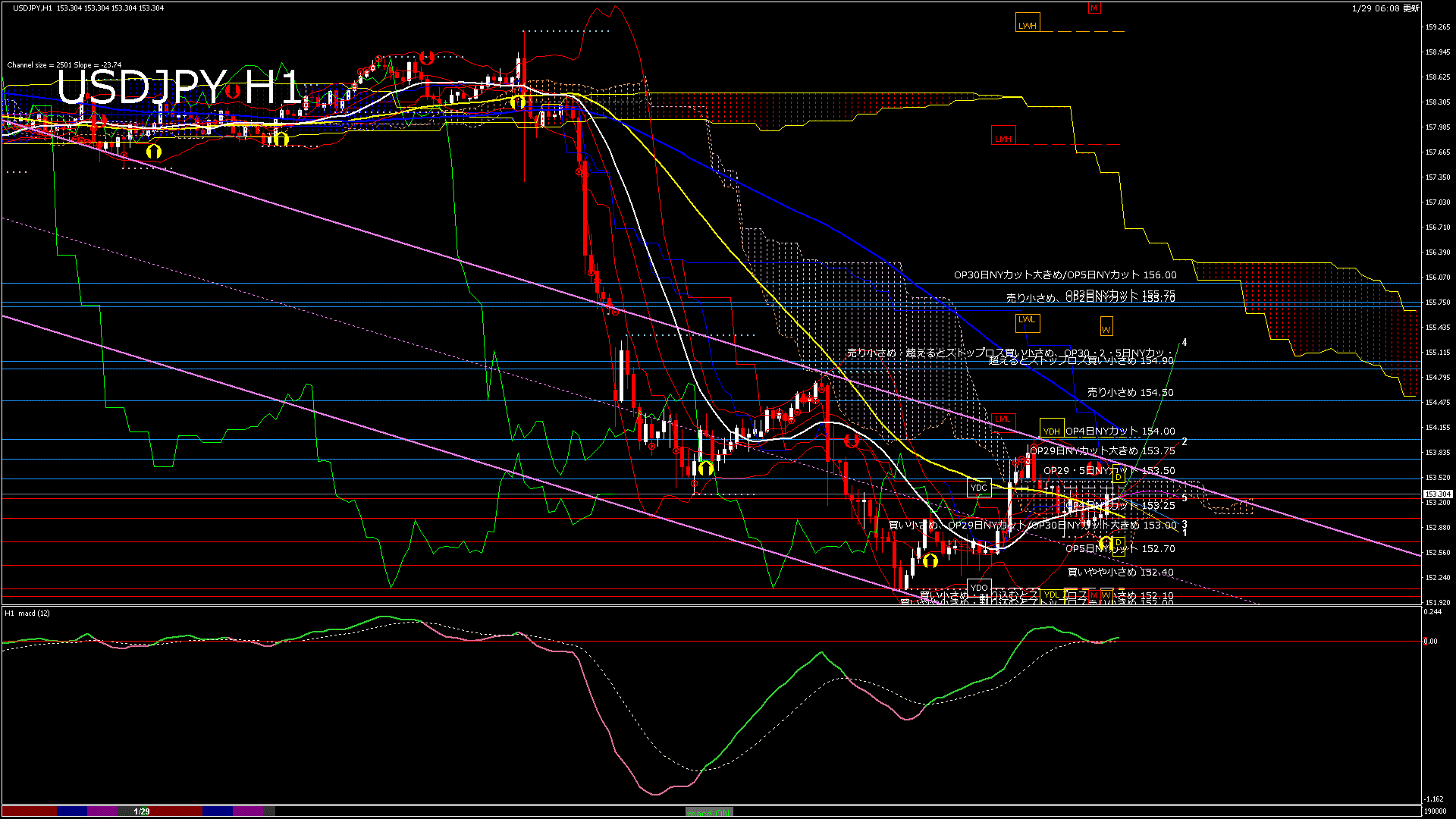Viewport: 1456px width, 819px height.
Task: Click the H1 macd (12) indicator label
Action: pos(27,613)
